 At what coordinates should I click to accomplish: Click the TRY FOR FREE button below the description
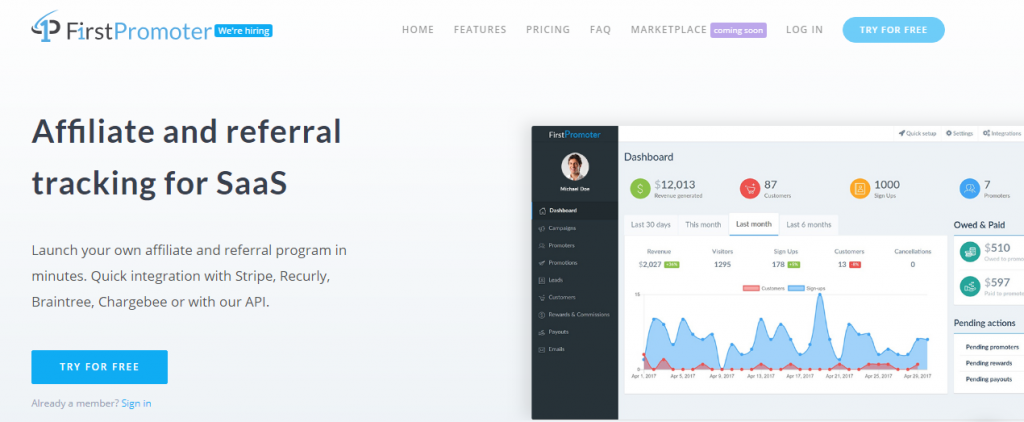click(99, 367)
